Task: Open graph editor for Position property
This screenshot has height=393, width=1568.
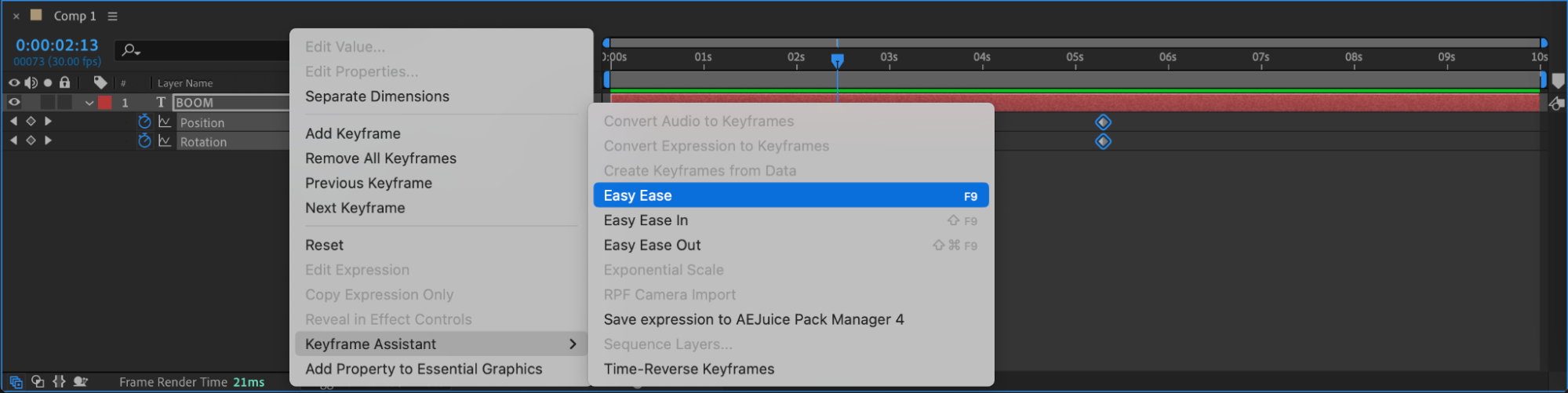Action: tap(165, 122)
